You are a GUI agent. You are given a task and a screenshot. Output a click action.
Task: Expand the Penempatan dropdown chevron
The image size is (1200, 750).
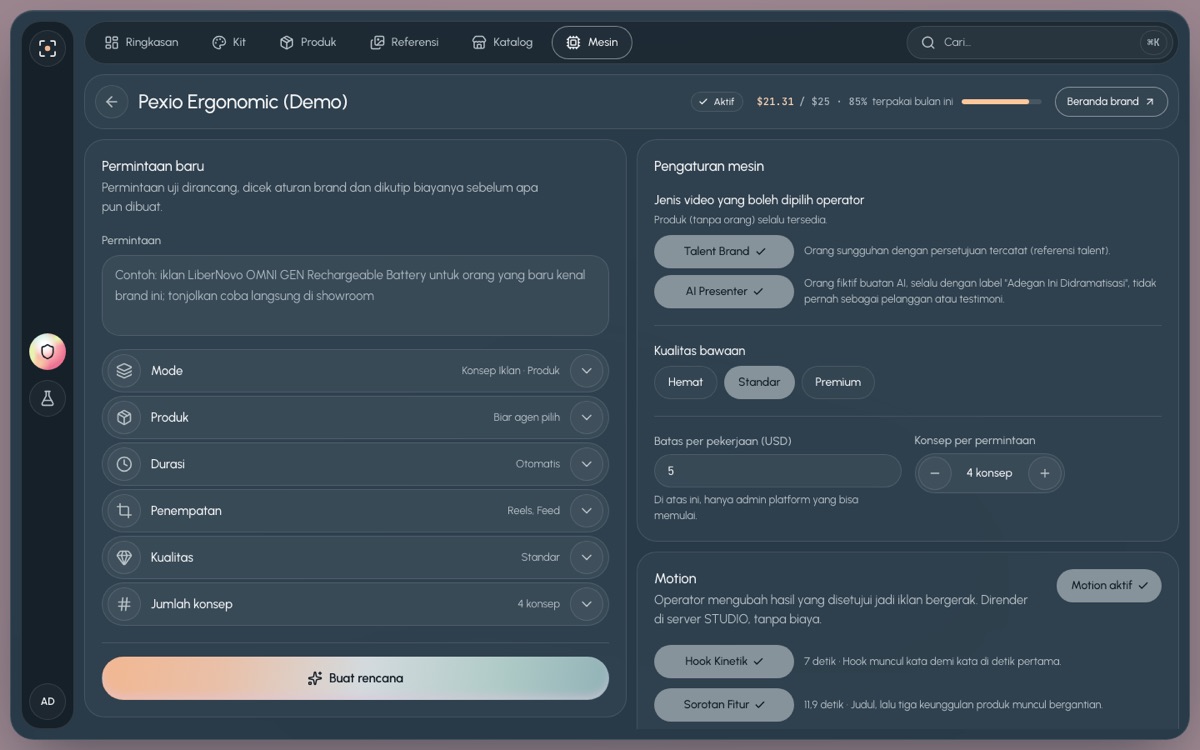point(587,511)
